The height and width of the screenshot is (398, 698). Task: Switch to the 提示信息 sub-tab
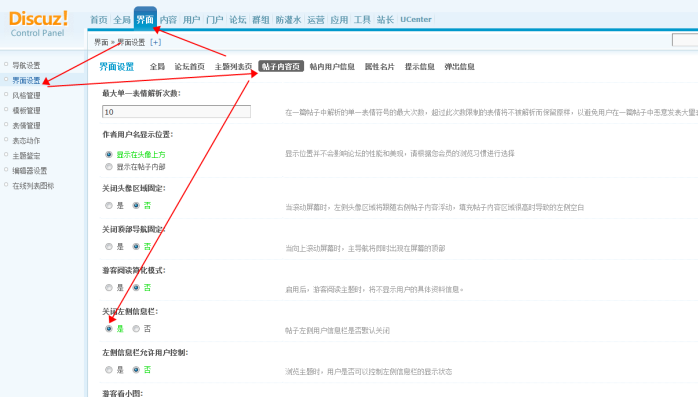[x=420, y=67]
